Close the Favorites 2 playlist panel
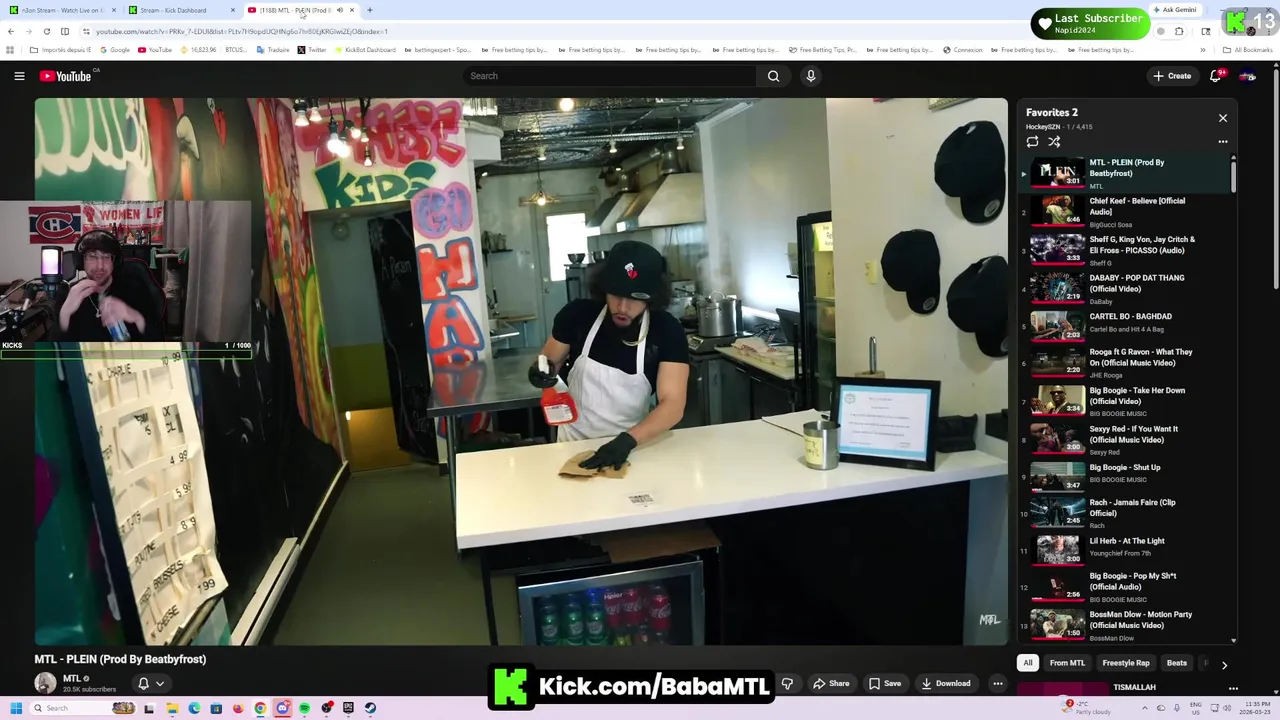The height and width of the screenshot is (720, 1280). point(1222,118)
